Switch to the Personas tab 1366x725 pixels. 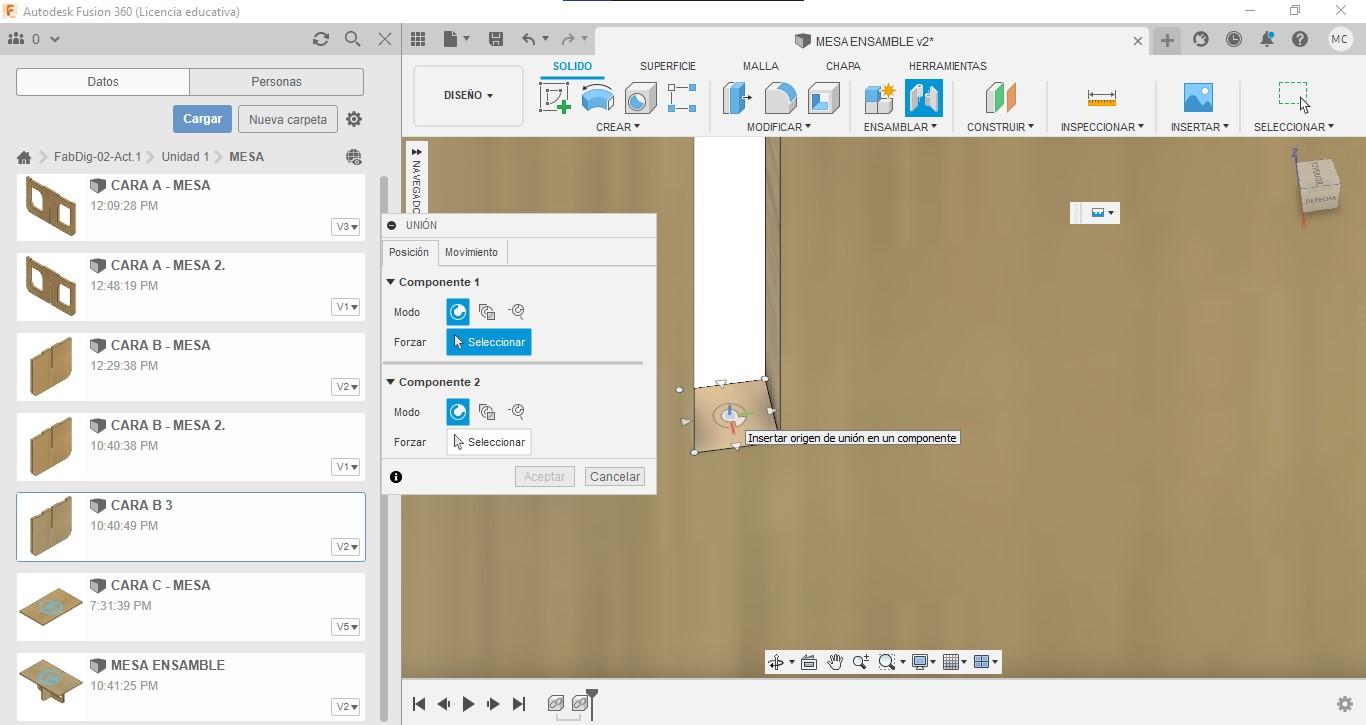click(276, 82)
